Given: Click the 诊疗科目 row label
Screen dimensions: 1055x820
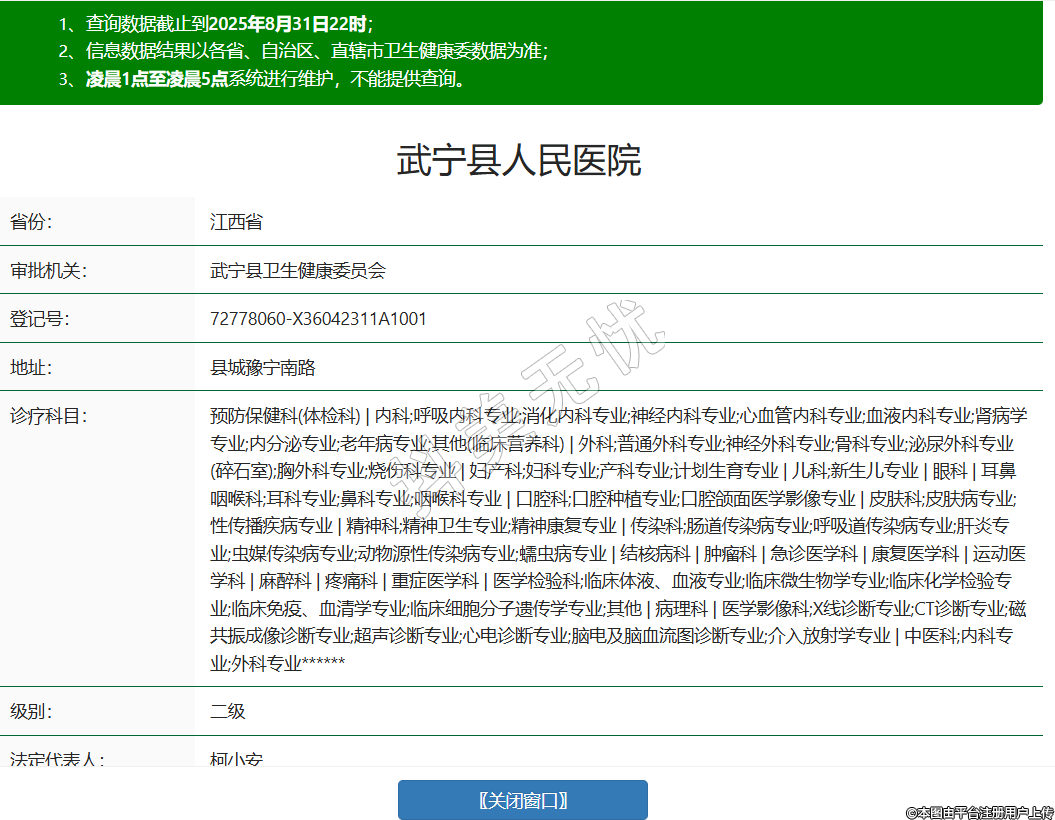Looking at the screenshot, I should [x=48, y=416].
